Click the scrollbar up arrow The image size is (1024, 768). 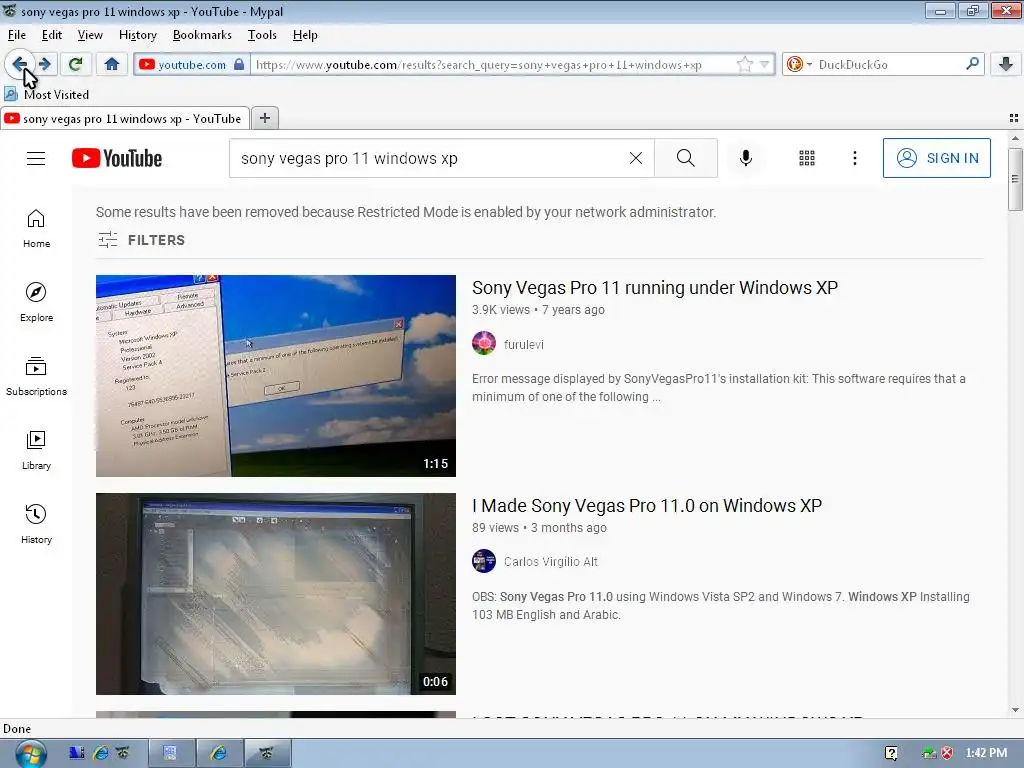coord(1015,138)
